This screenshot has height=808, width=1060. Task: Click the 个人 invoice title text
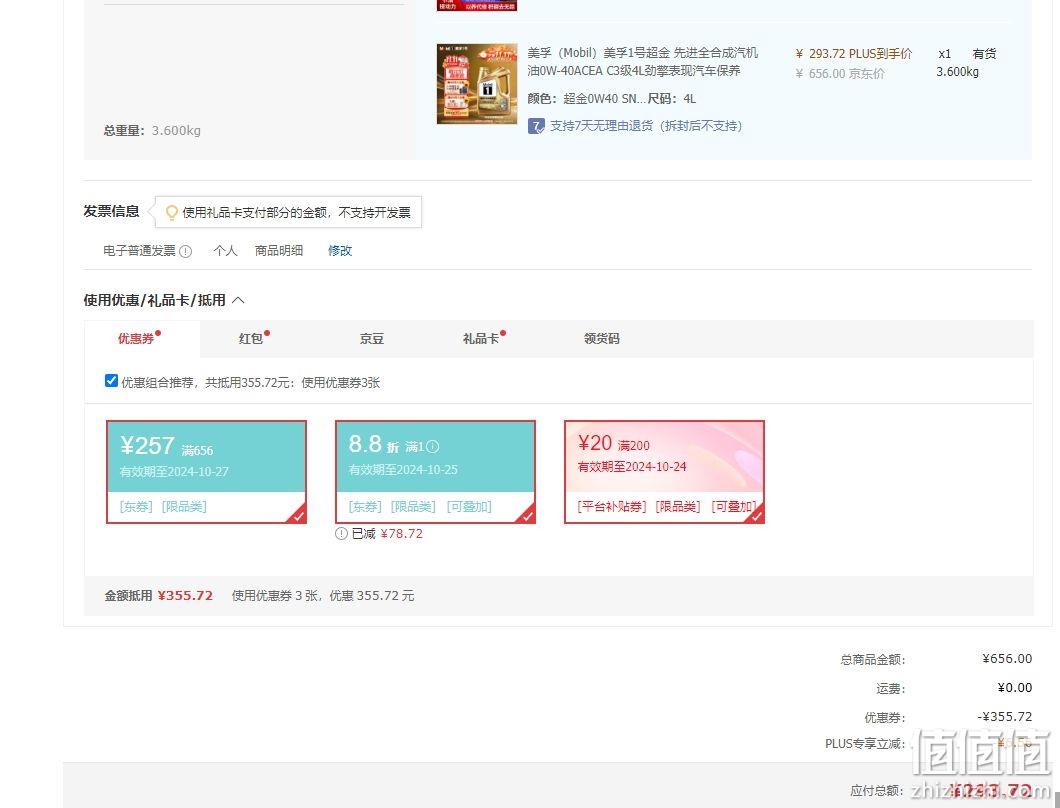coord(225,250)
